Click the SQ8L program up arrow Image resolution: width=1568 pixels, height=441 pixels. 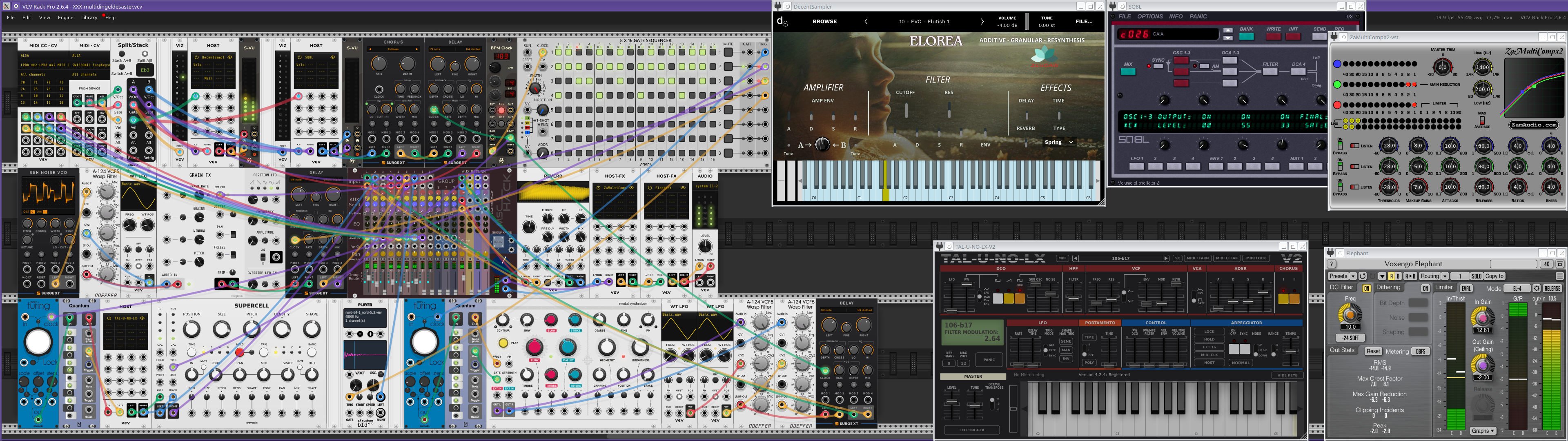(1228, 30)
